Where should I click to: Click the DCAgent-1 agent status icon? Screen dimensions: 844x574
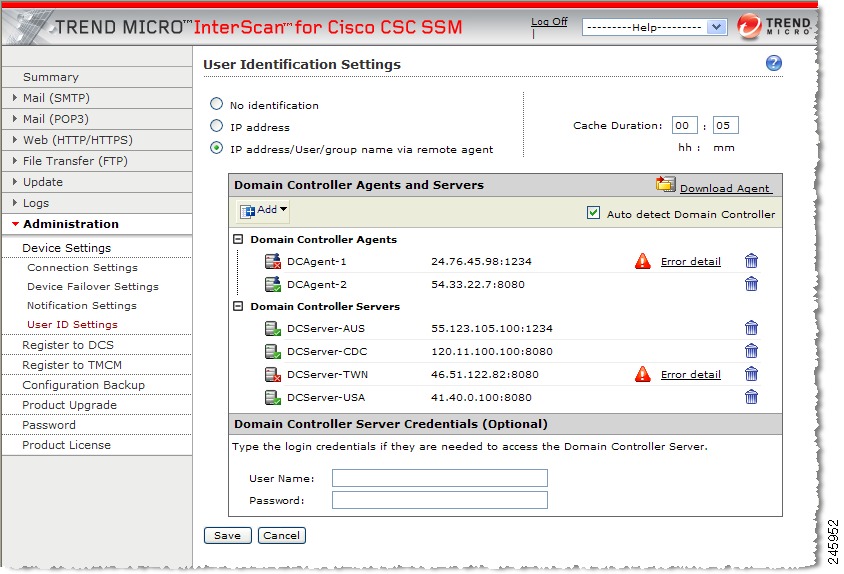(273, 261)
